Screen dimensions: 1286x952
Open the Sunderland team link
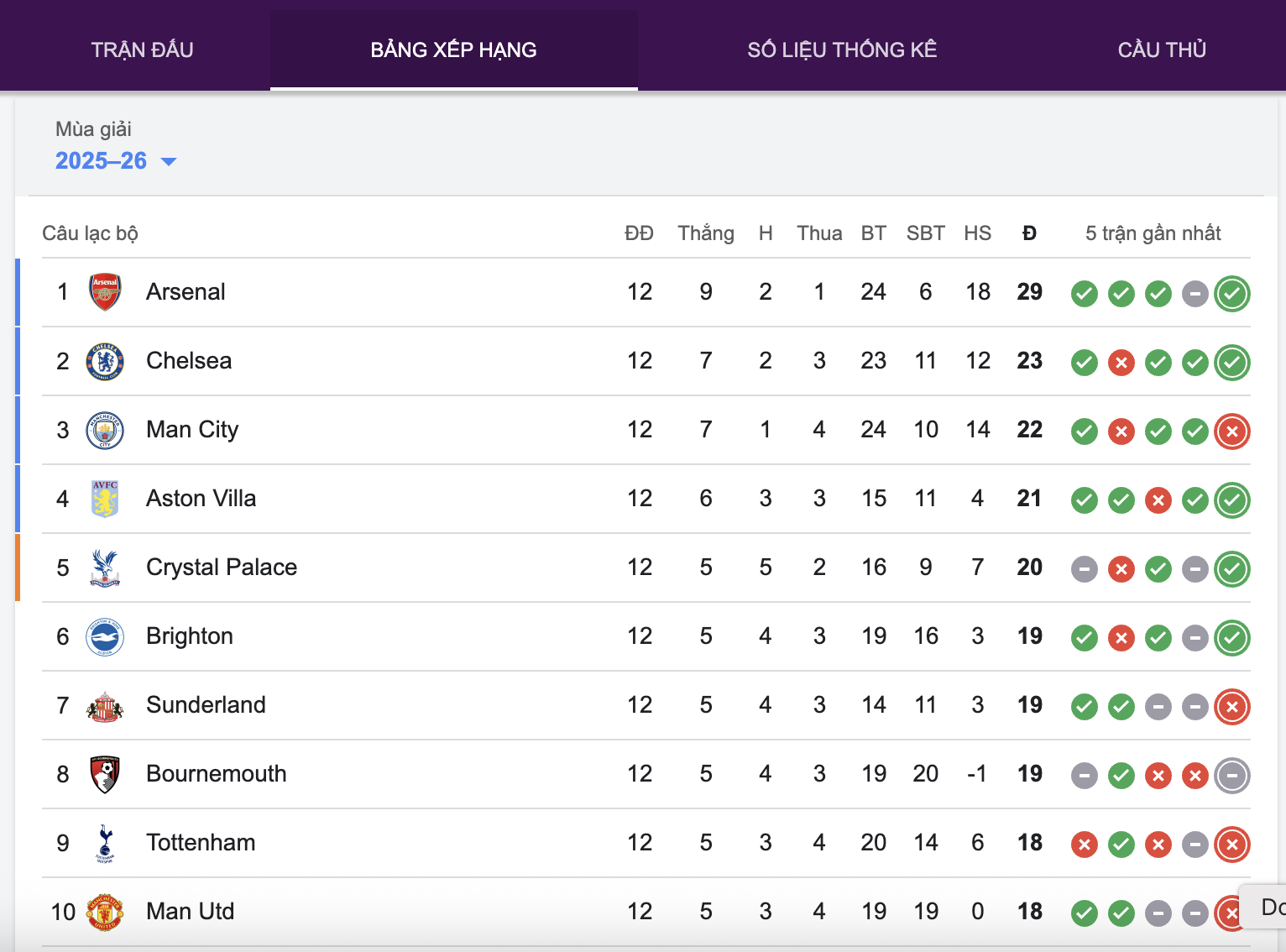click(206, 705)
